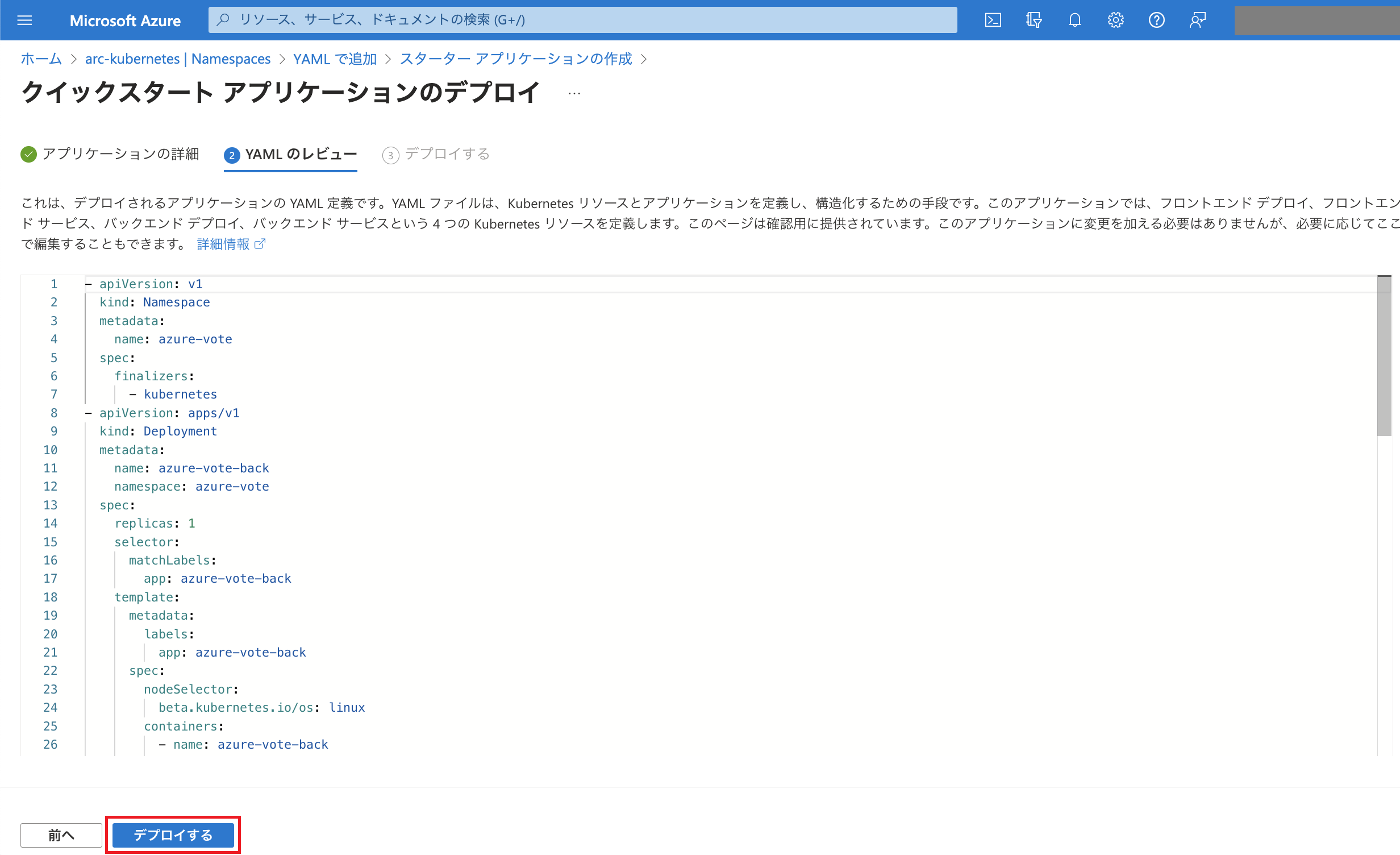Open YAML で追加 breadcrumb
This screenshot has width=1400, height=855.
[335, 59]
